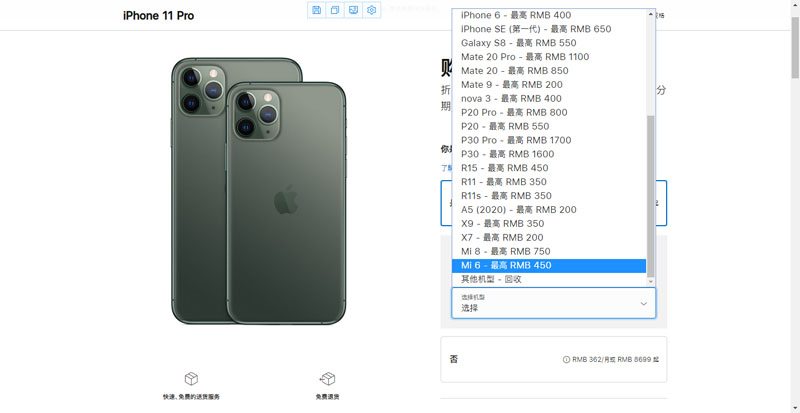Click scroll up arrow of dropdown list
Viewport: 800px width, 413px height.
coord(651,14)
